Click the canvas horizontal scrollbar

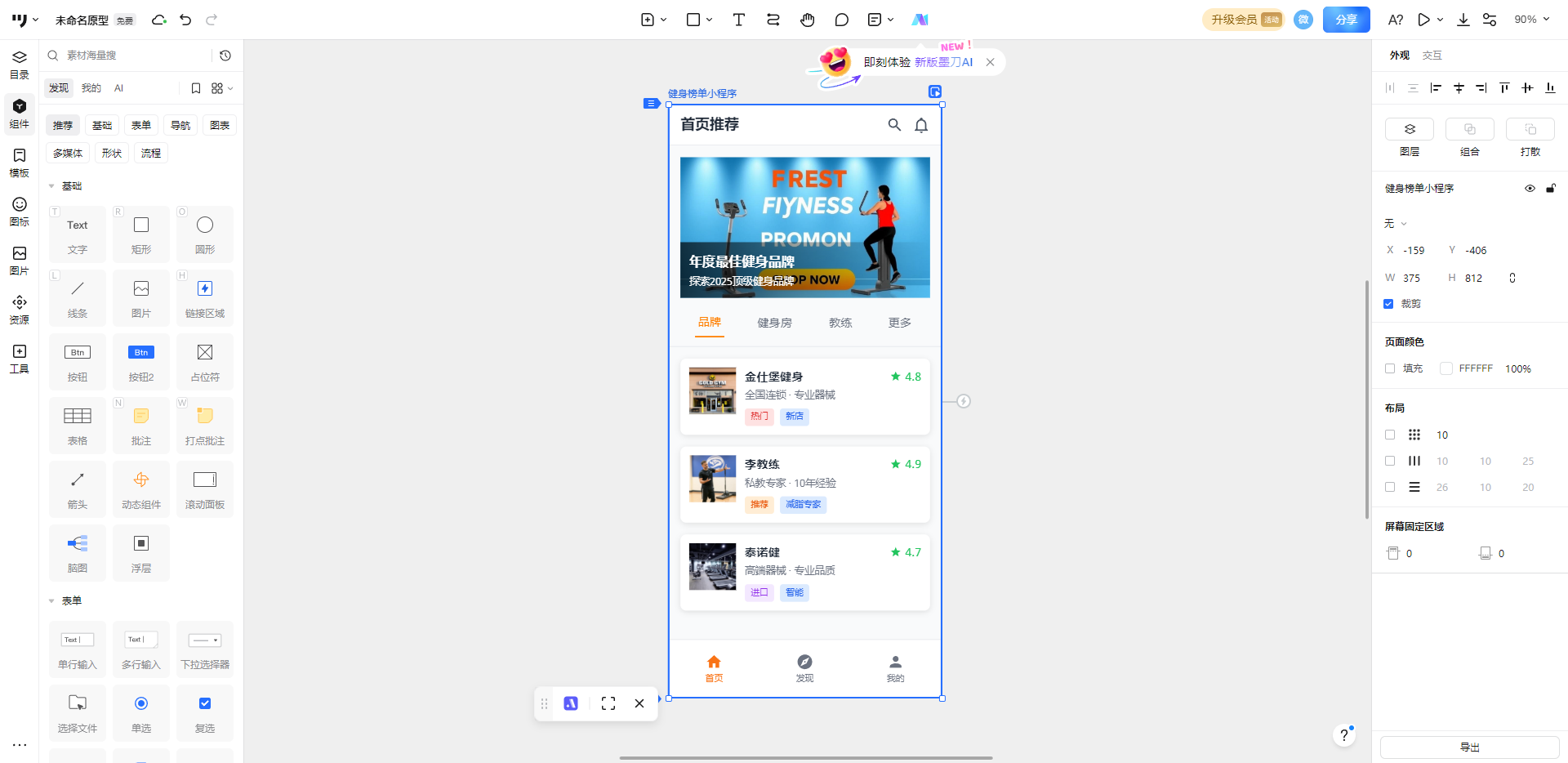click(x=806, y=758)
